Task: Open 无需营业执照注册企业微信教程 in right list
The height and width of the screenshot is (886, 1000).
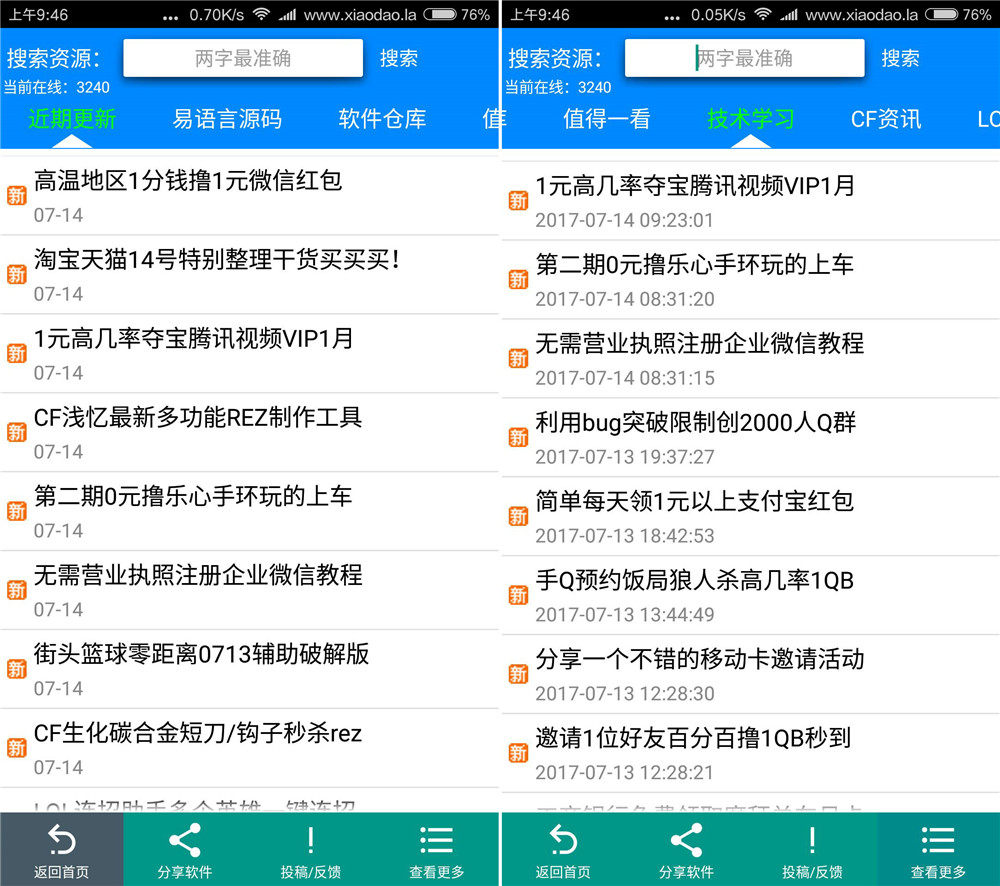Action: [x=751, y=359]
